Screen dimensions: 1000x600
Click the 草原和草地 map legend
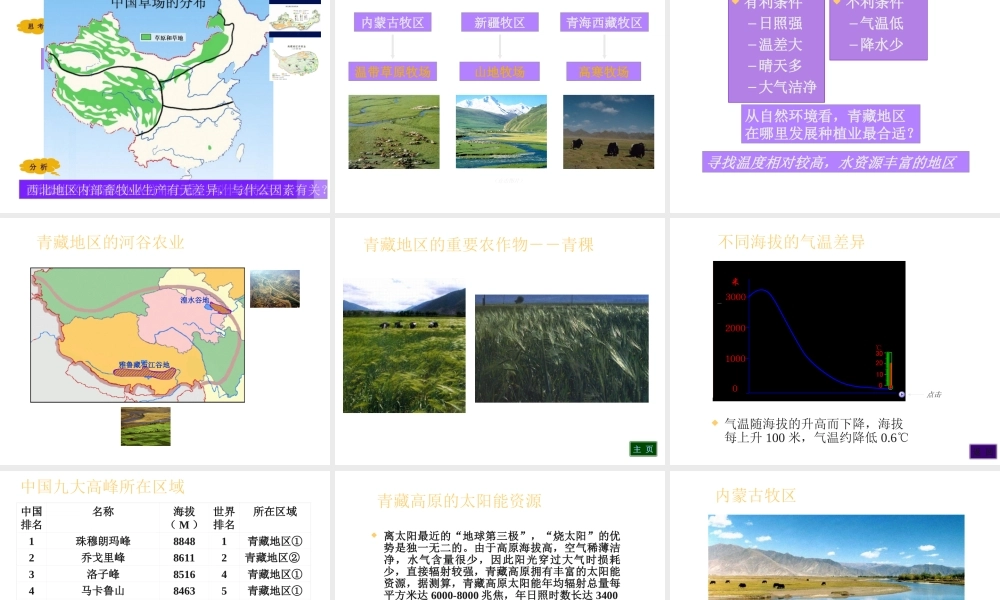click(163, 38)
